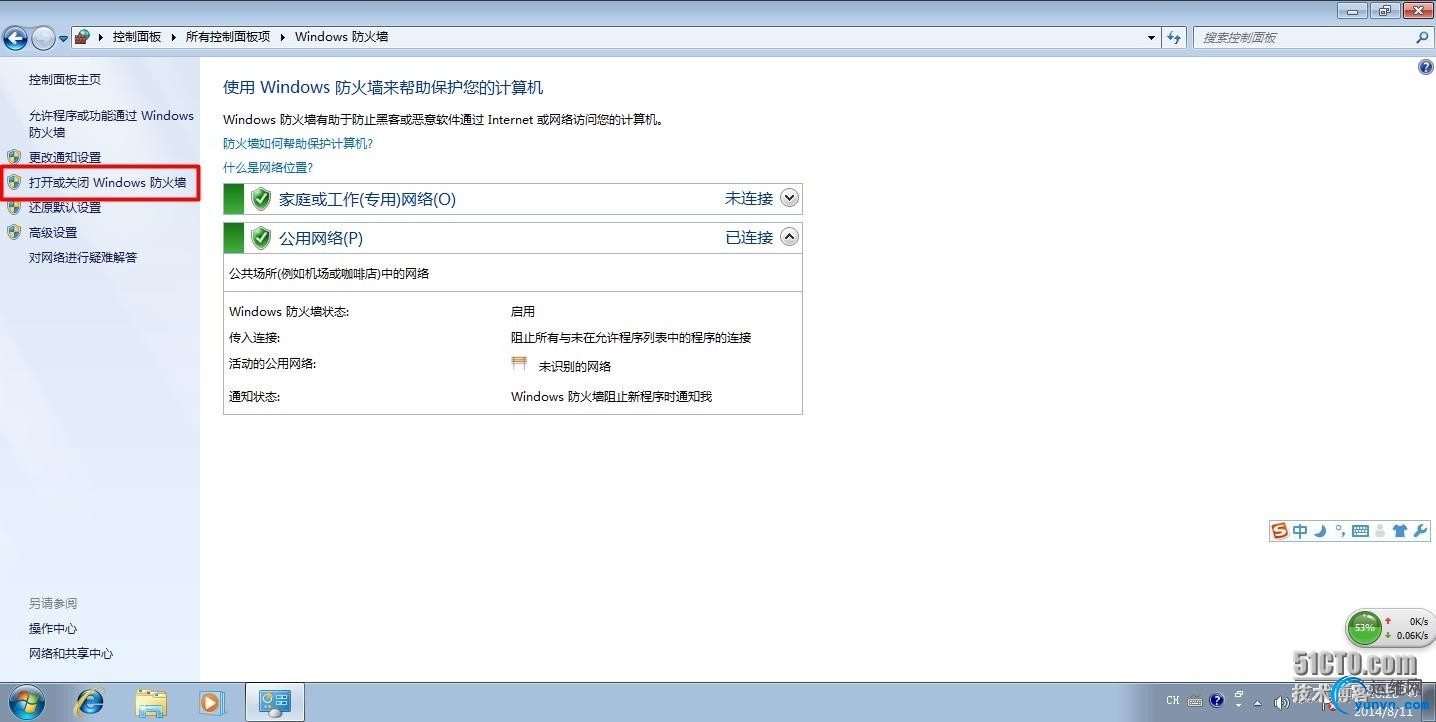Go to 控制面板主页
Screen dimensions: 1436x722
pos(65,80)
